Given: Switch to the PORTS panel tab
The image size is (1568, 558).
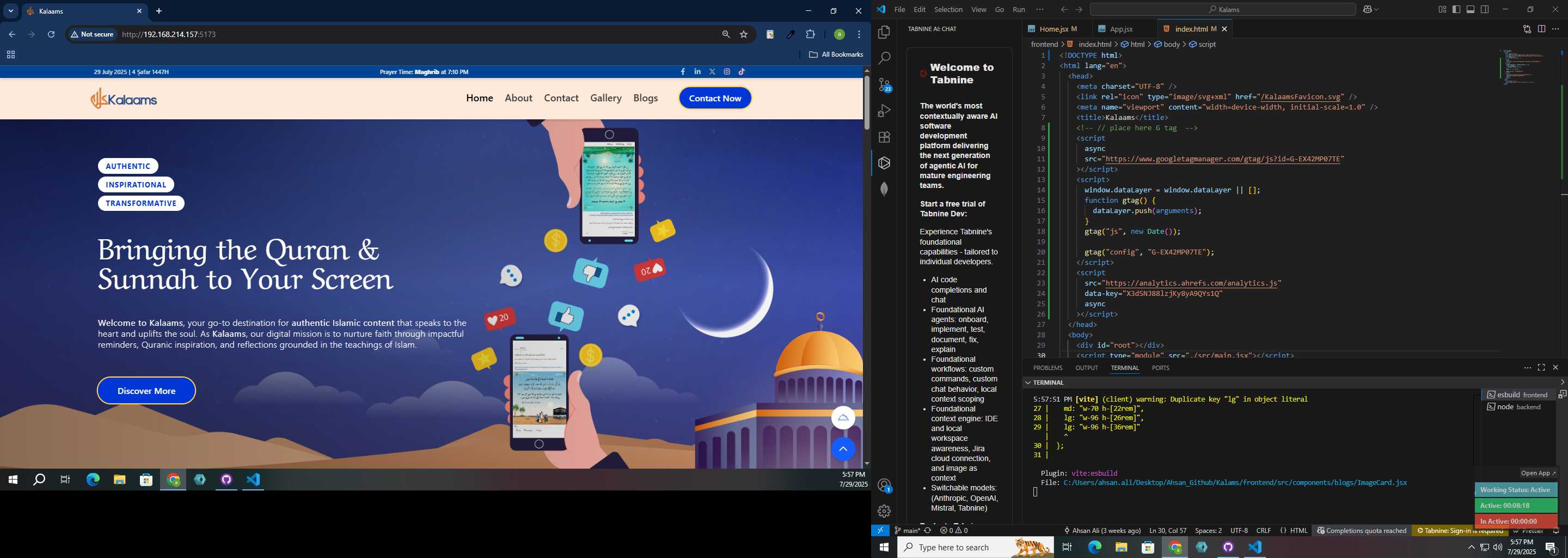Looking at the screenshot, I should tap(1160, 368).
